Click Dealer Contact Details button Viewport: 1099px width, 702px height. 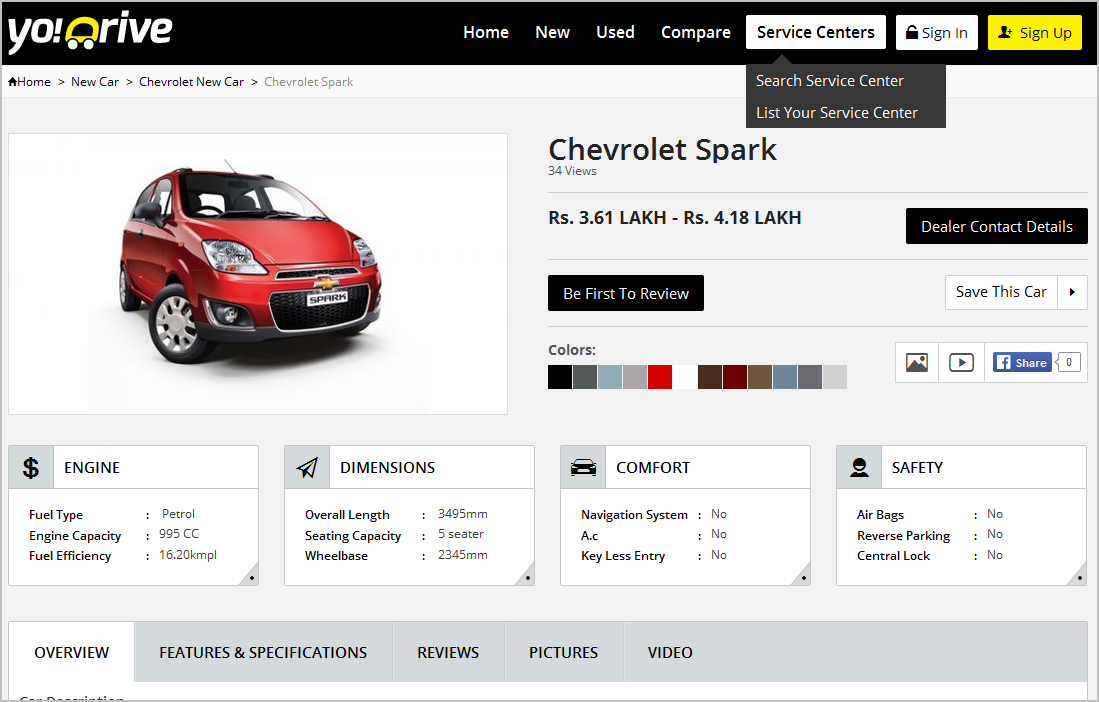[997, 226]
